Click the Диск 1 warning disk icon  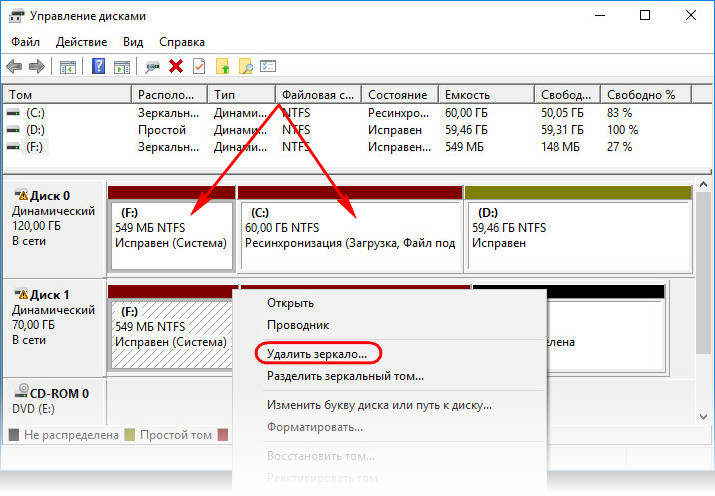tap(21, 294)
